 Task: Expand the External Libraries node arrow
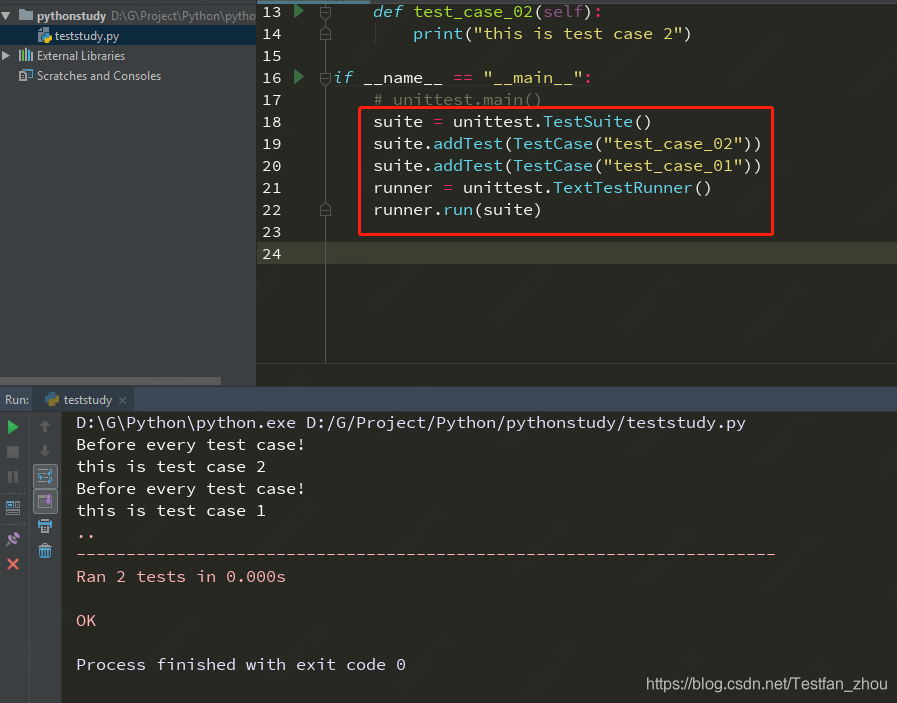6,55
